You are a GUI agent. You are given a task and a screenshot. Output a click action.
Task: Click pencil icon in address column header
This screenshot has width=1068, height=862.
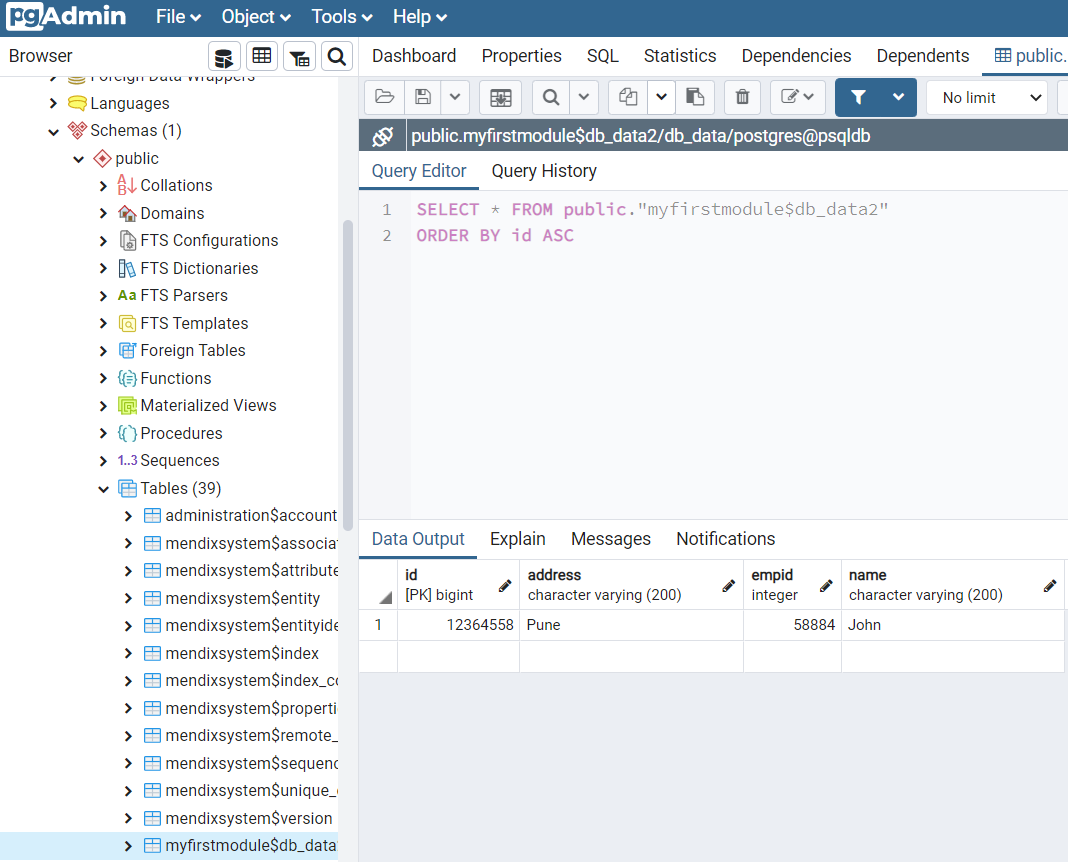(728, 586)
